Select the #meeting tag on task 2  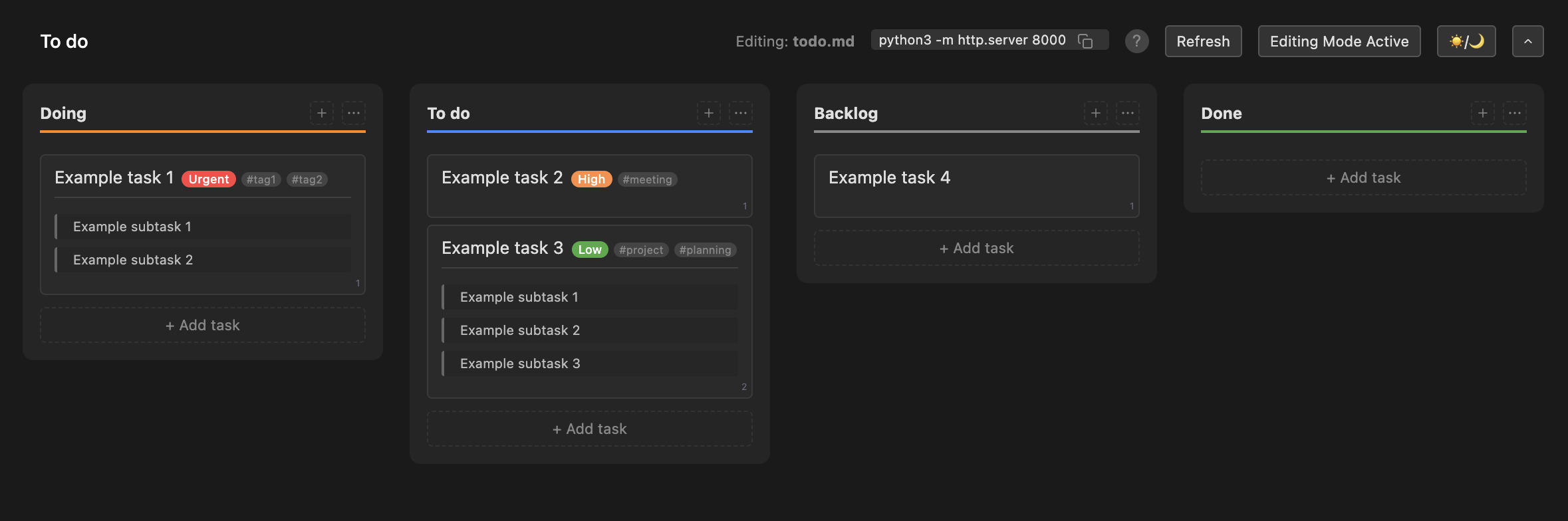click(647, 179)
